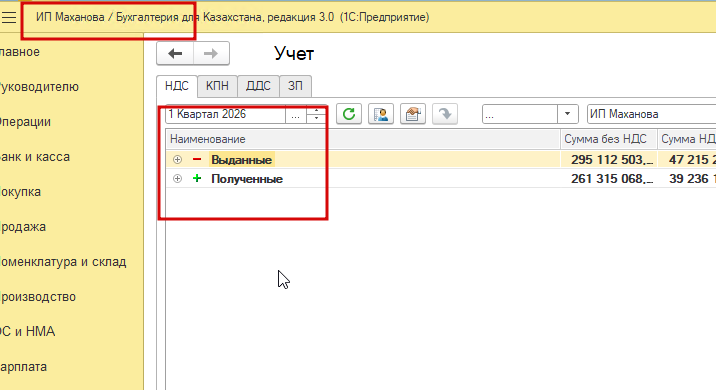Open the Производство section
The height and width of the screenshot is (390, 716).
[x=37, y=297]
